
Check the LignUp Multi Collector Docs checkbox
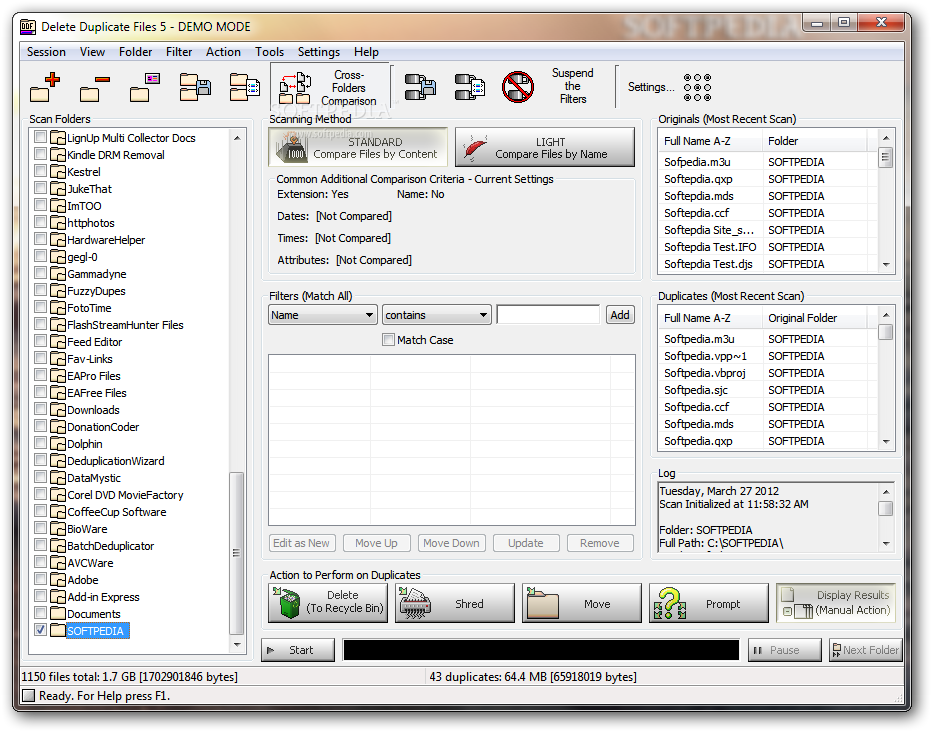coord(40,137)
